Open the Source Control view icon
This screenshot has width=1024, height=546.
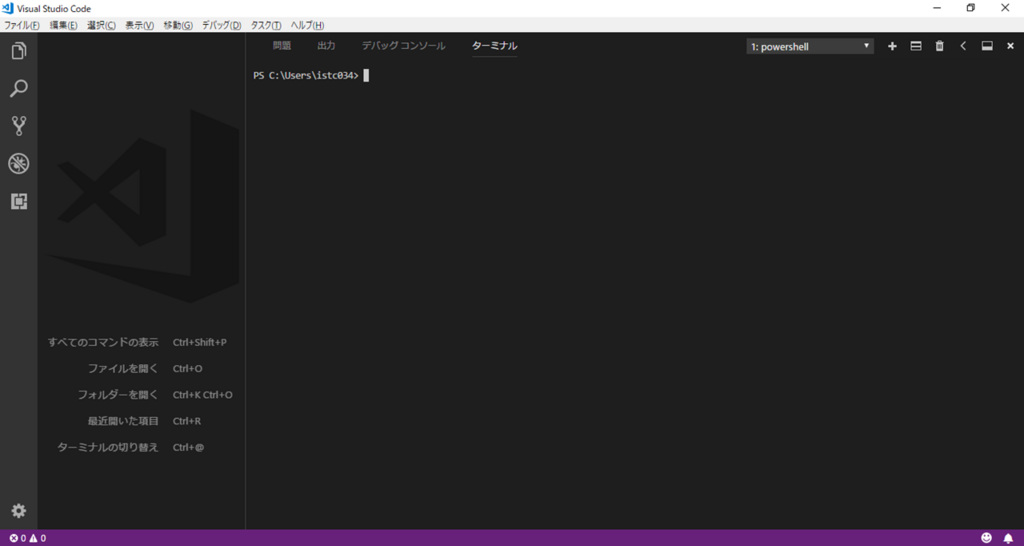[19, 125]
